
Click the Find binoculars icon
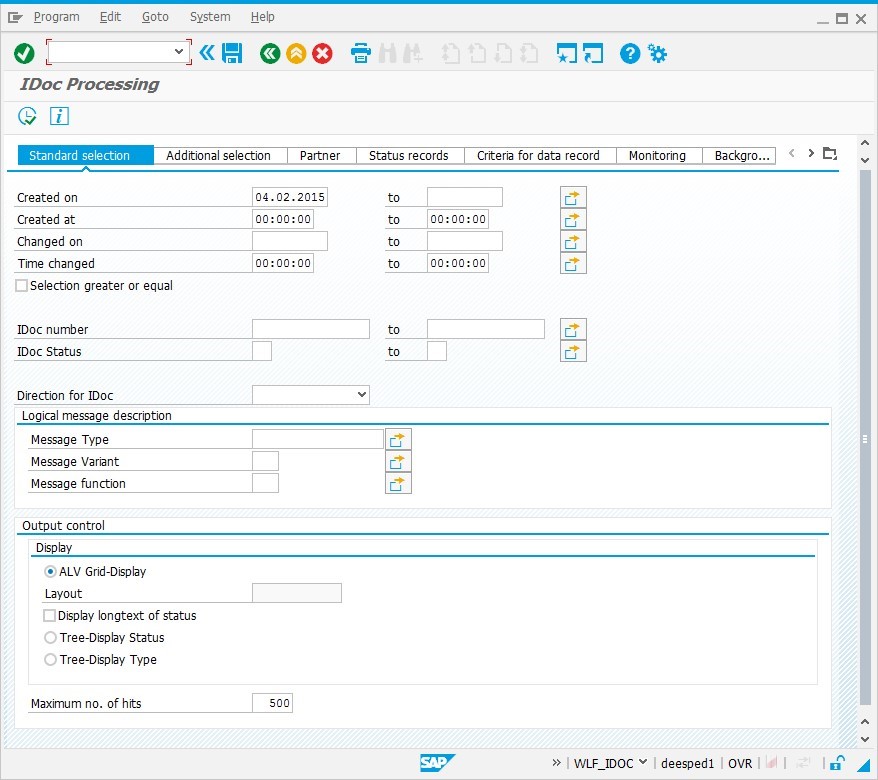click(x=388, y=53)
